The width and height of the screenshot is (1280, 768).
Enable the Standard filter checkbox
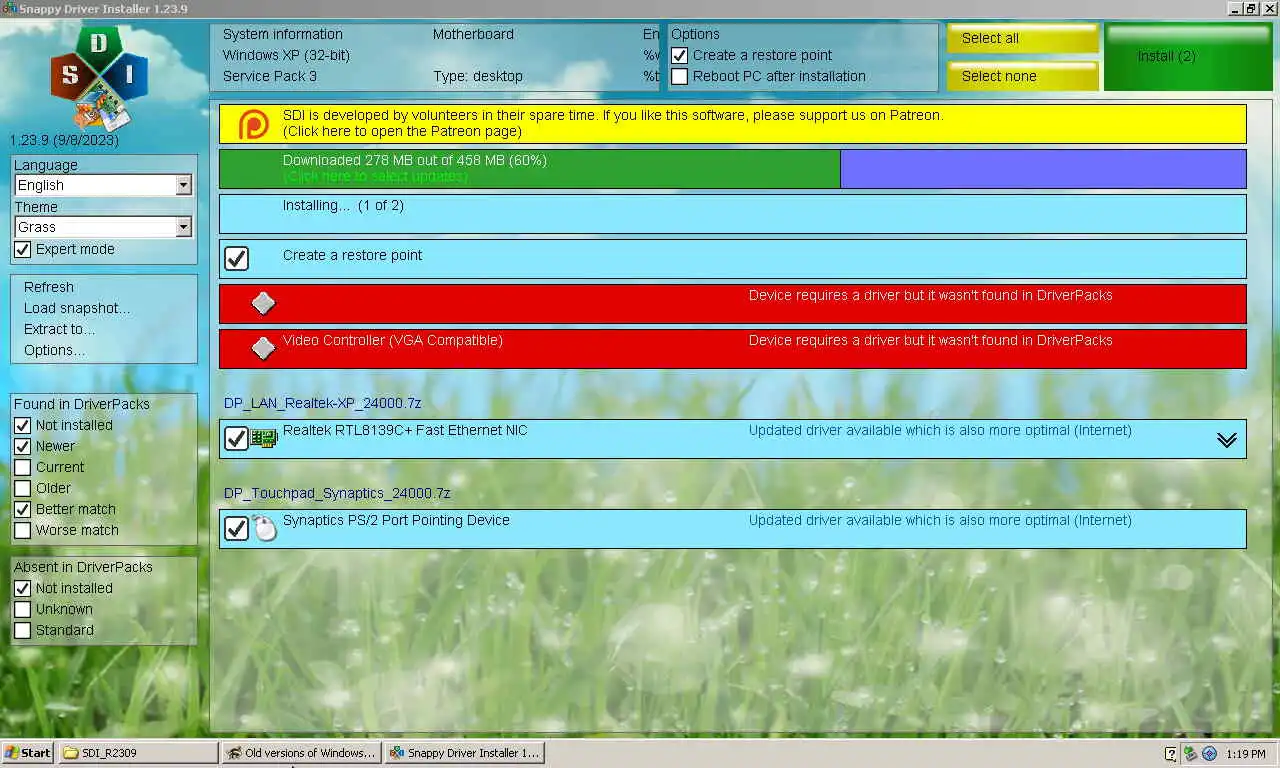[x=23, y=631]
